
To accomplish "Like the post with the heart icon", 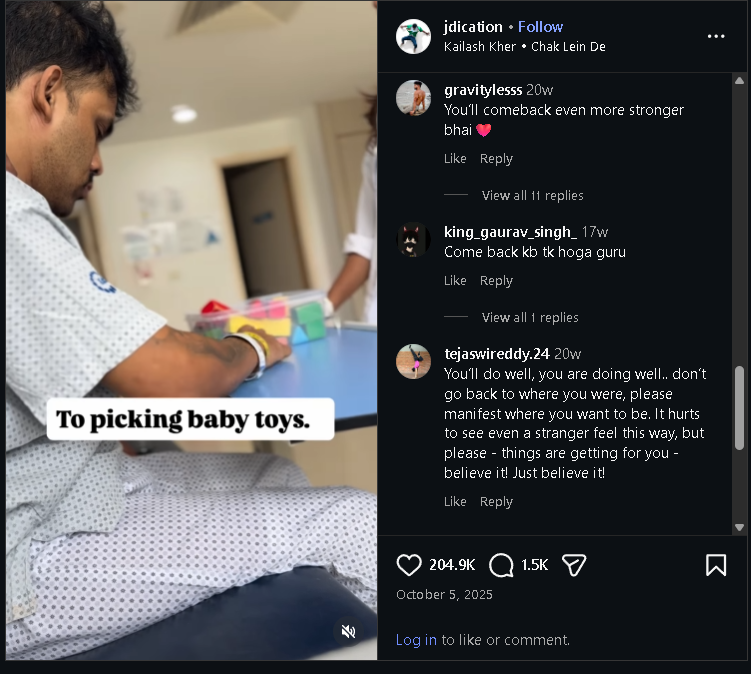I will click(409, 565).
